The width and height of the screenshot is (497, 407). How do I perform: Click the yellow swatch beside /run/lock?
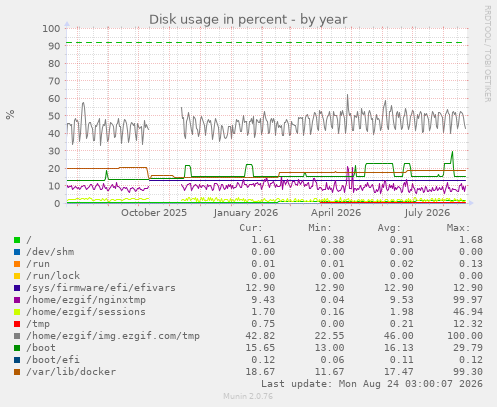[x=17, y=276]
